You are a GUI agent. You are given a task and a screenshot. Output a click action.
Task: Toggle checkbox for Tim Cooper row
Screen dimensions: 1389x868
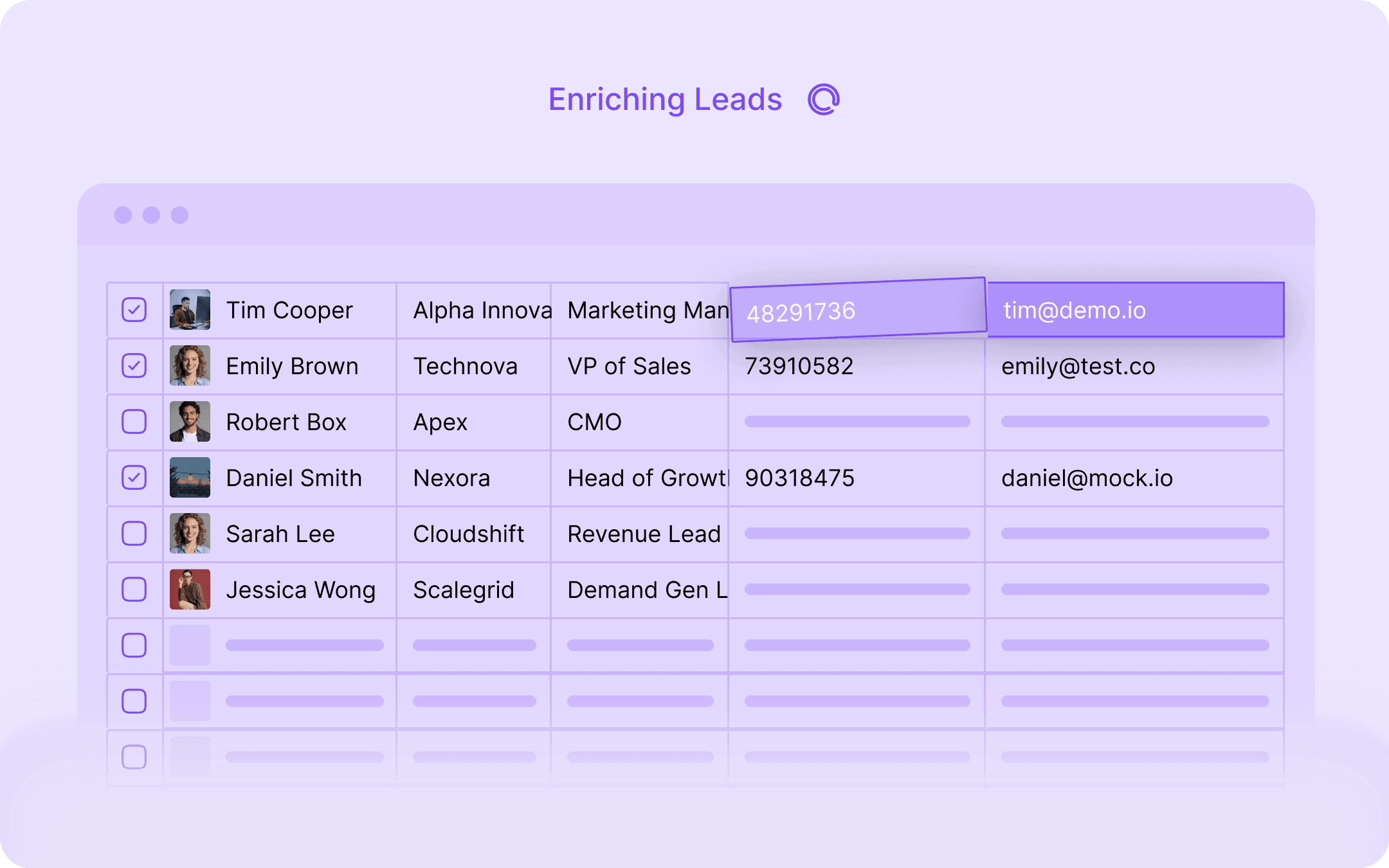pyautogui.click(x=134, y=310)
